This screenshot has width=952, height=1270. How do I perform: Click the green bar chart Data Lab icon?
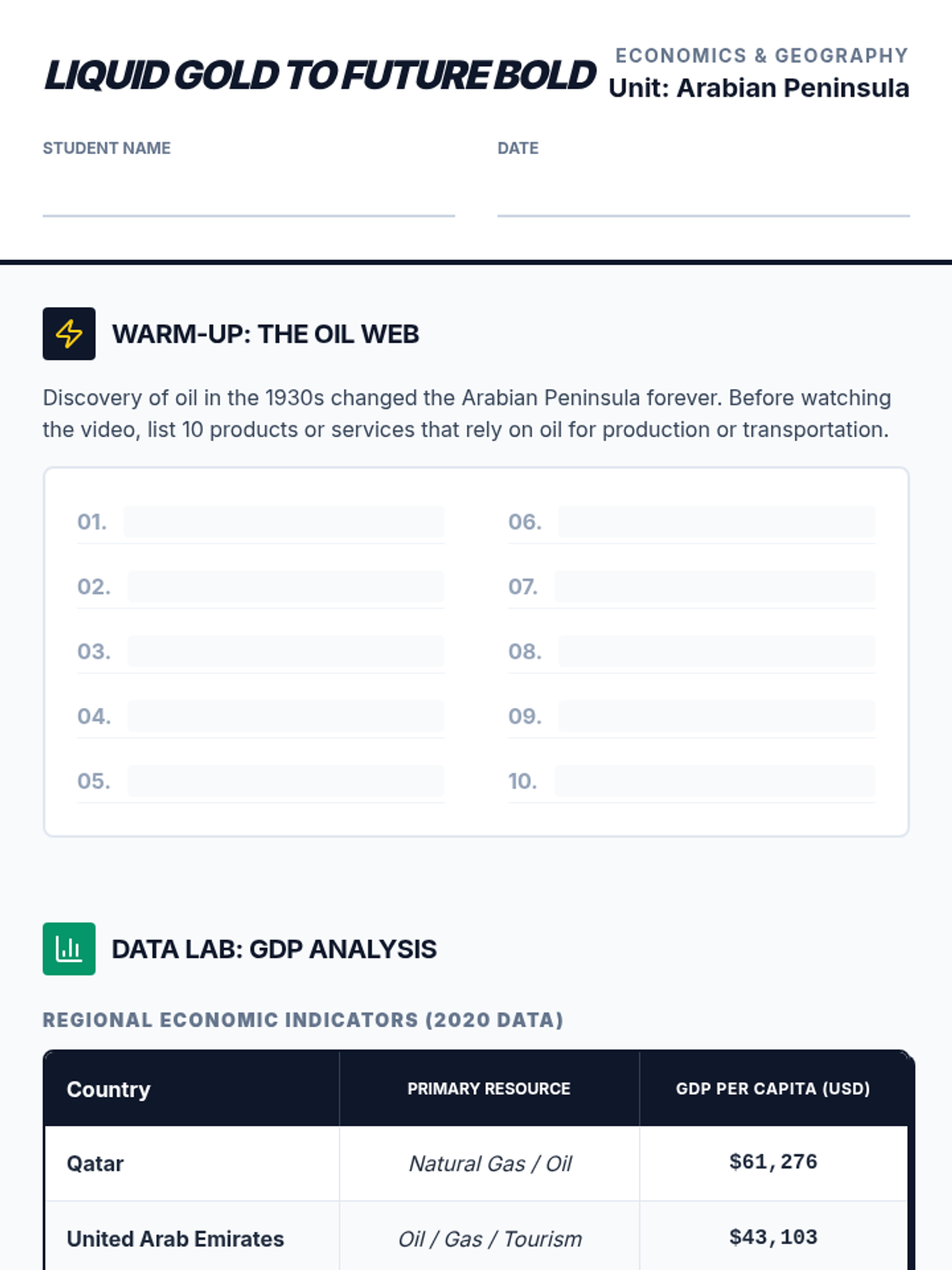[69, 949]
